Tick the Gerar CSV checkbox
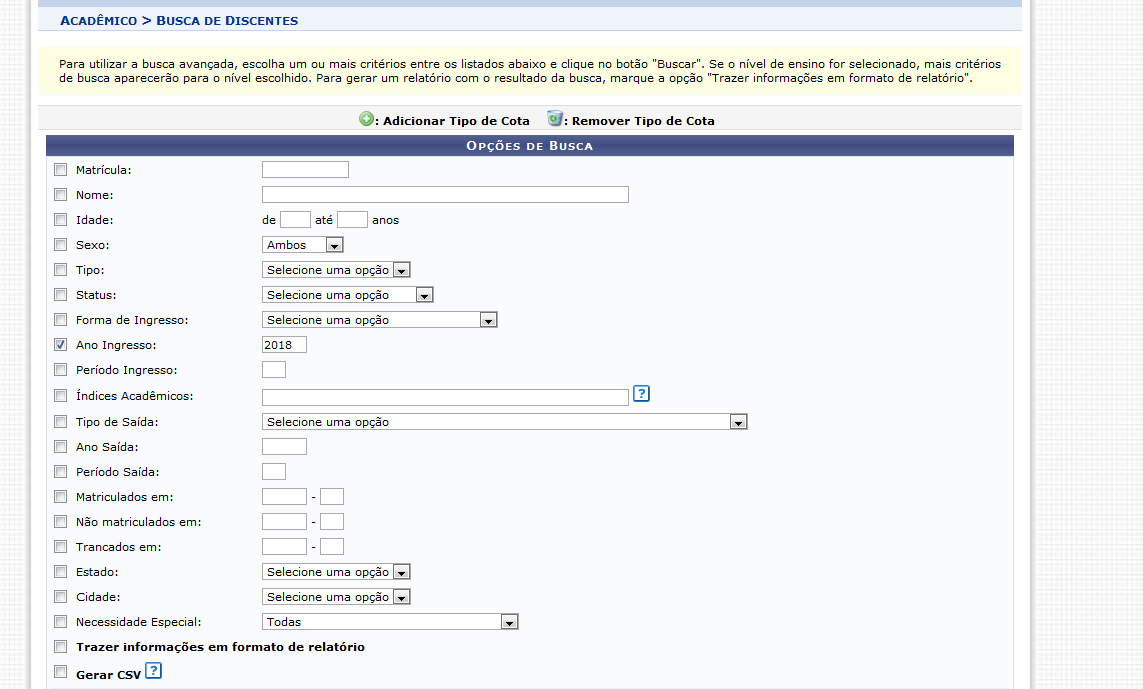 point(61,673)
